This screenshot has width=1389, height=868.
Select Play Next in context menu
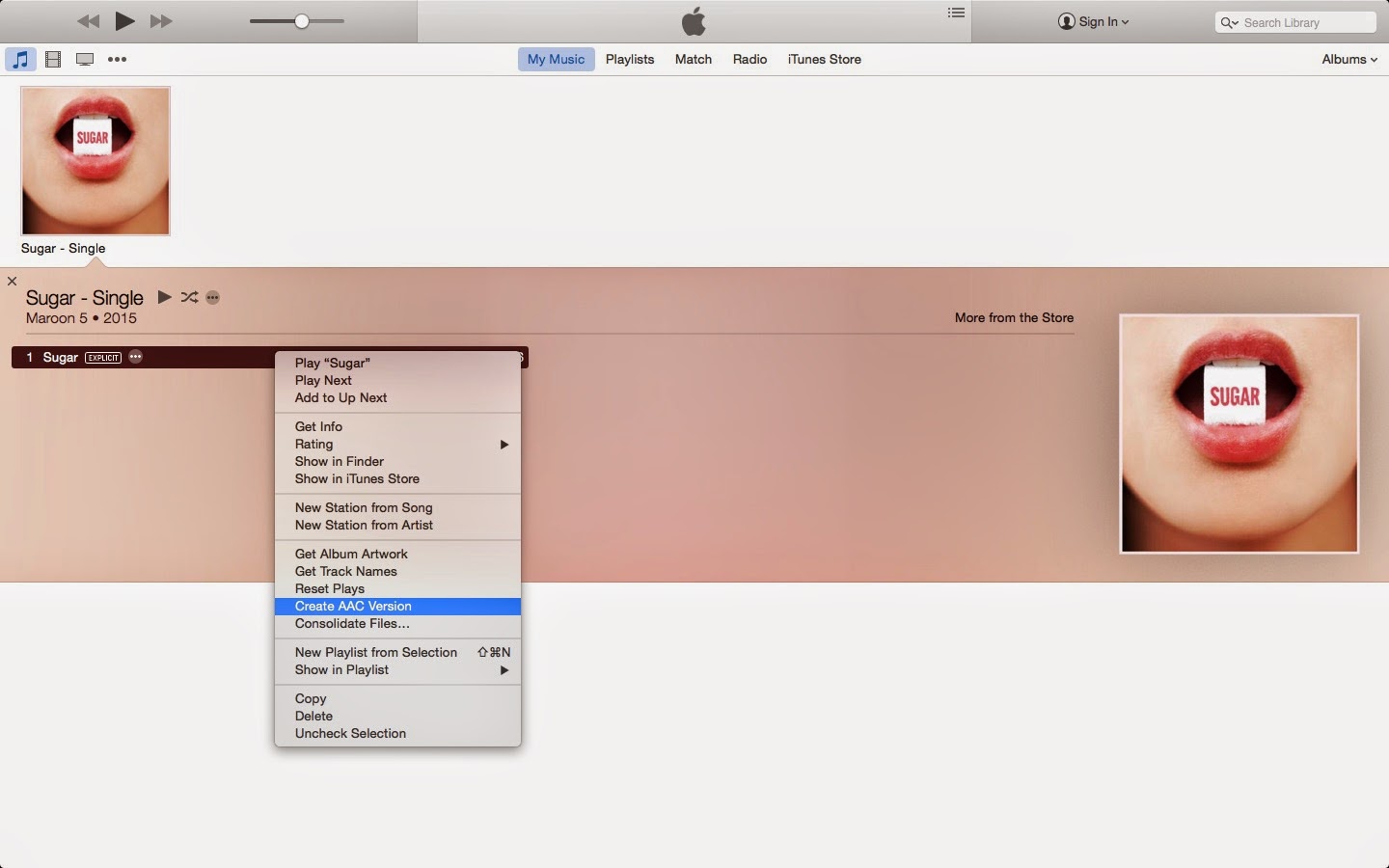pos(397,380)
